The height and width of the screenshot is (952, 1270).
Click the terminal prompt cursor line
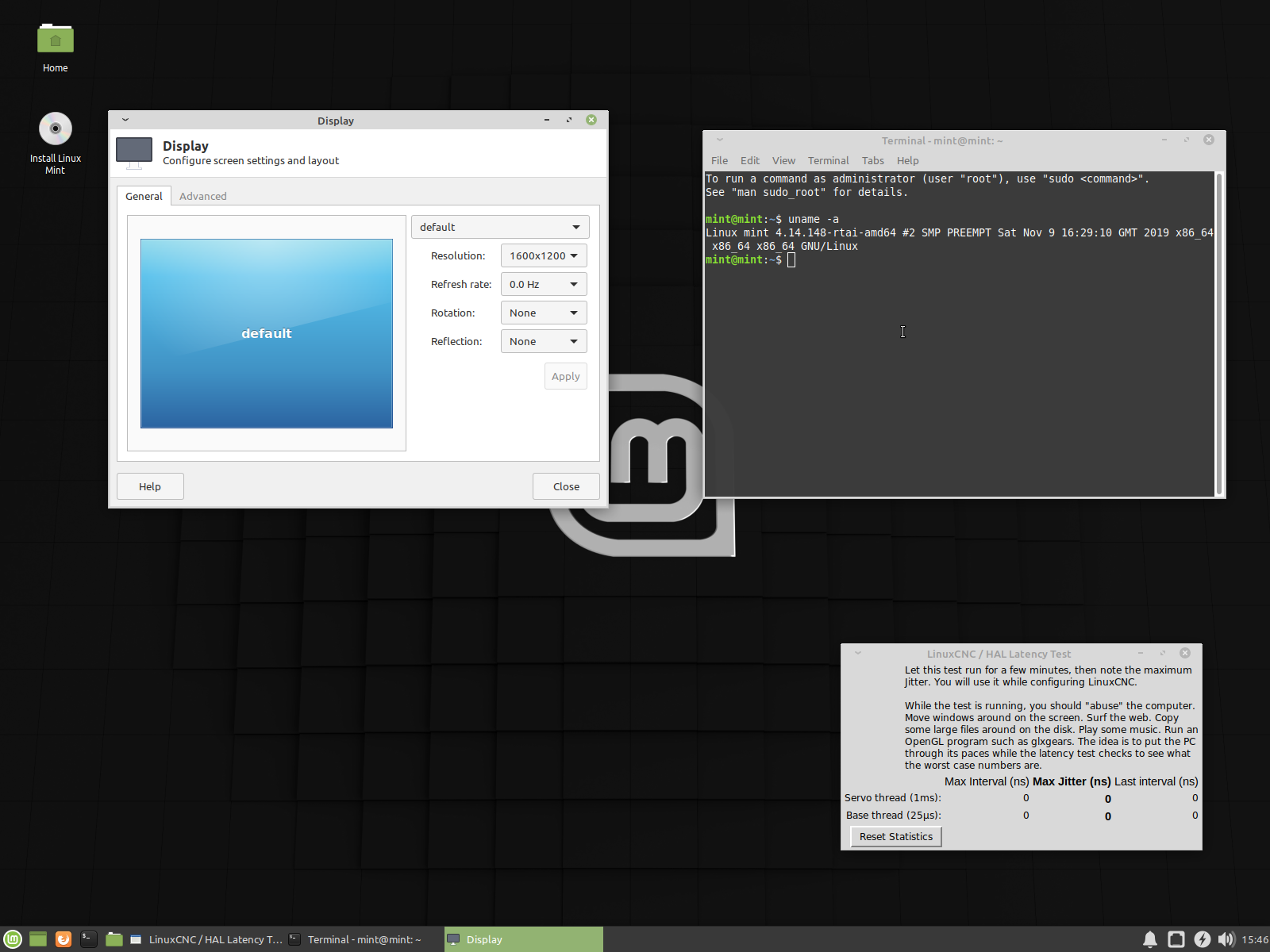click(750, 259)
